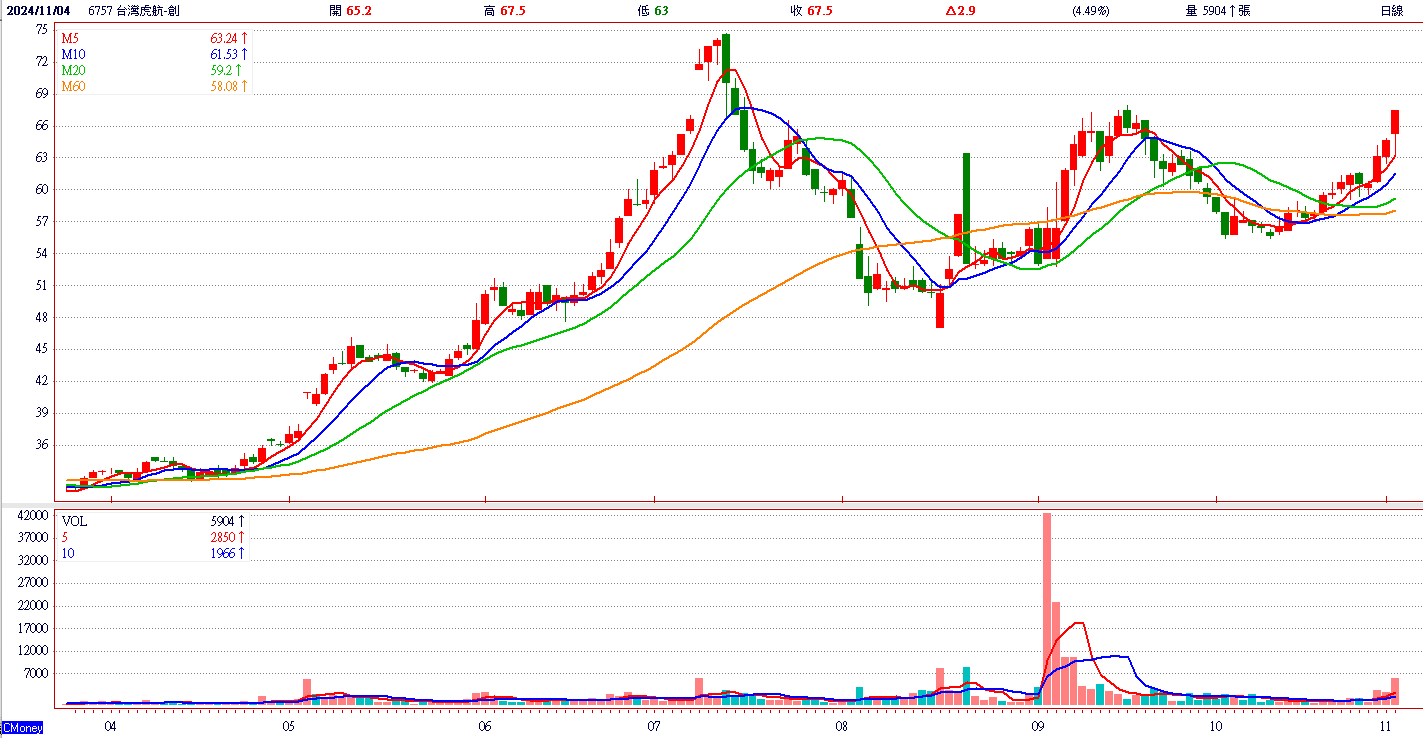Click the 07 month label on time axis
This screenshot has height=738, width=1423.
(x=654, y=725)
